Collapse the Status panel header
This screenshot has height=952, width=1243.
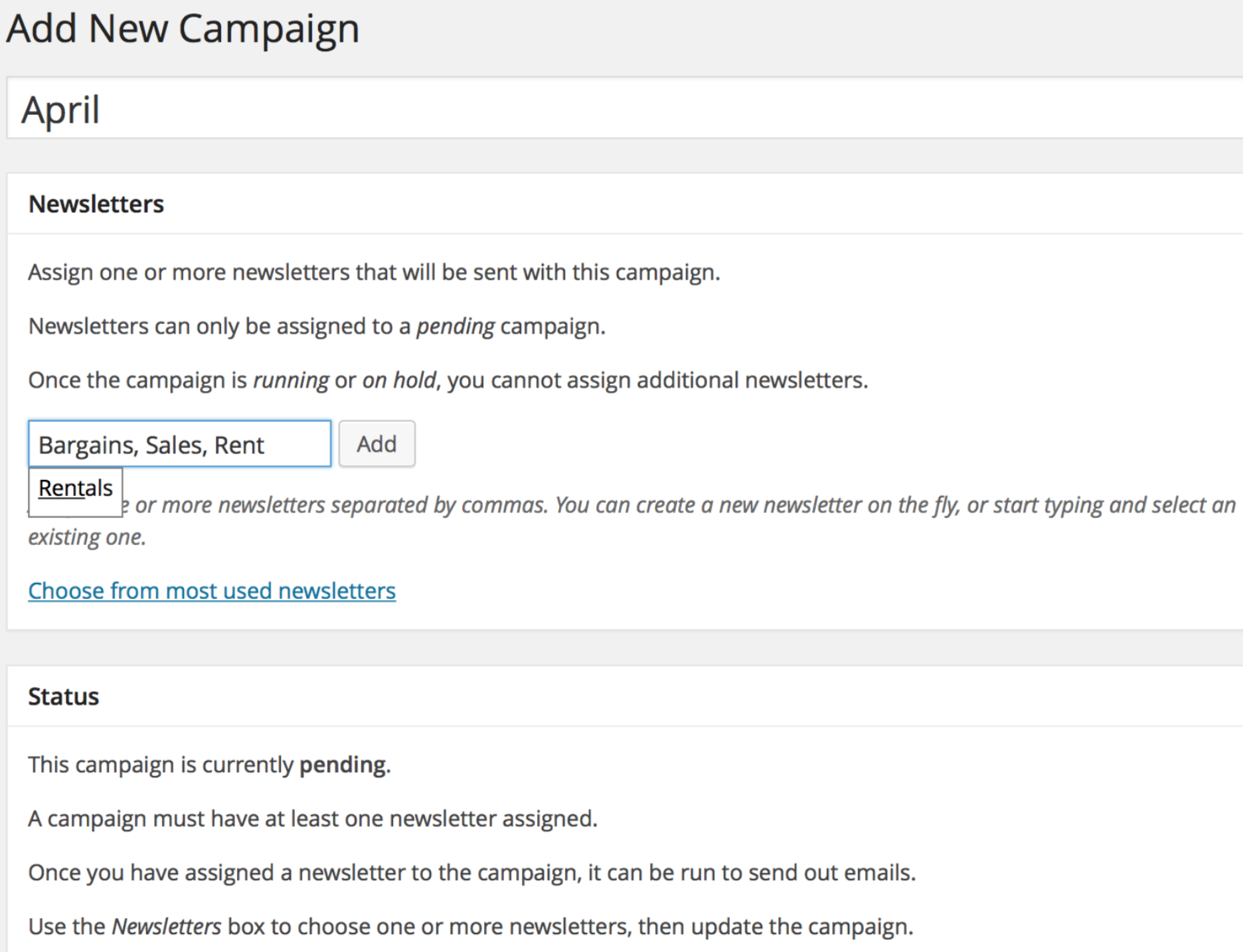625,696
